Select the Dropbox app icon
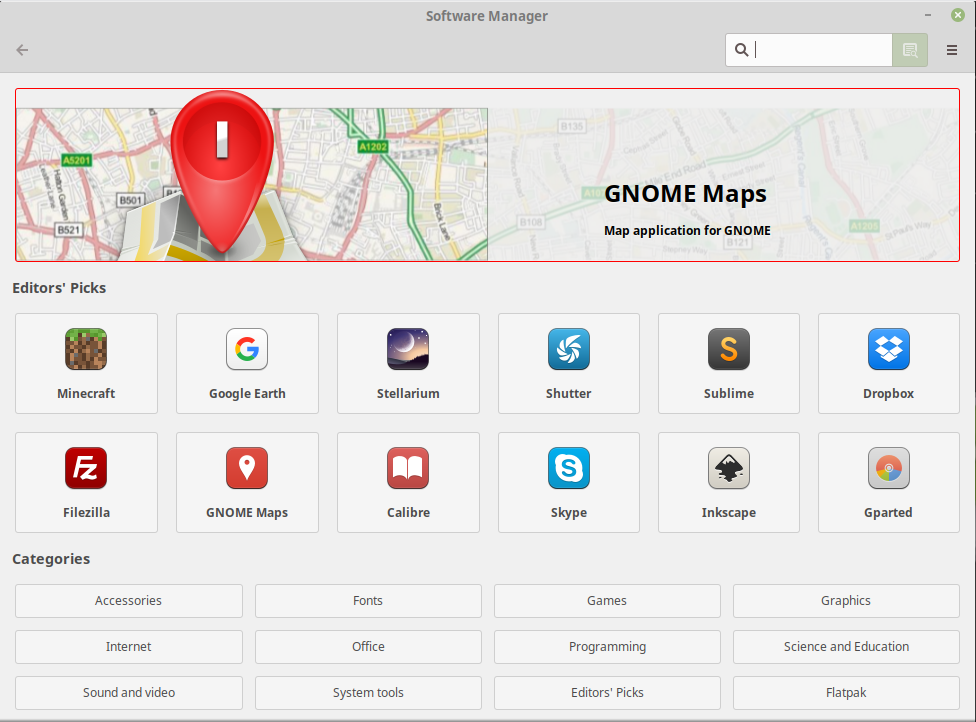Viewport: 976px width, 722px height. point(888,350)
